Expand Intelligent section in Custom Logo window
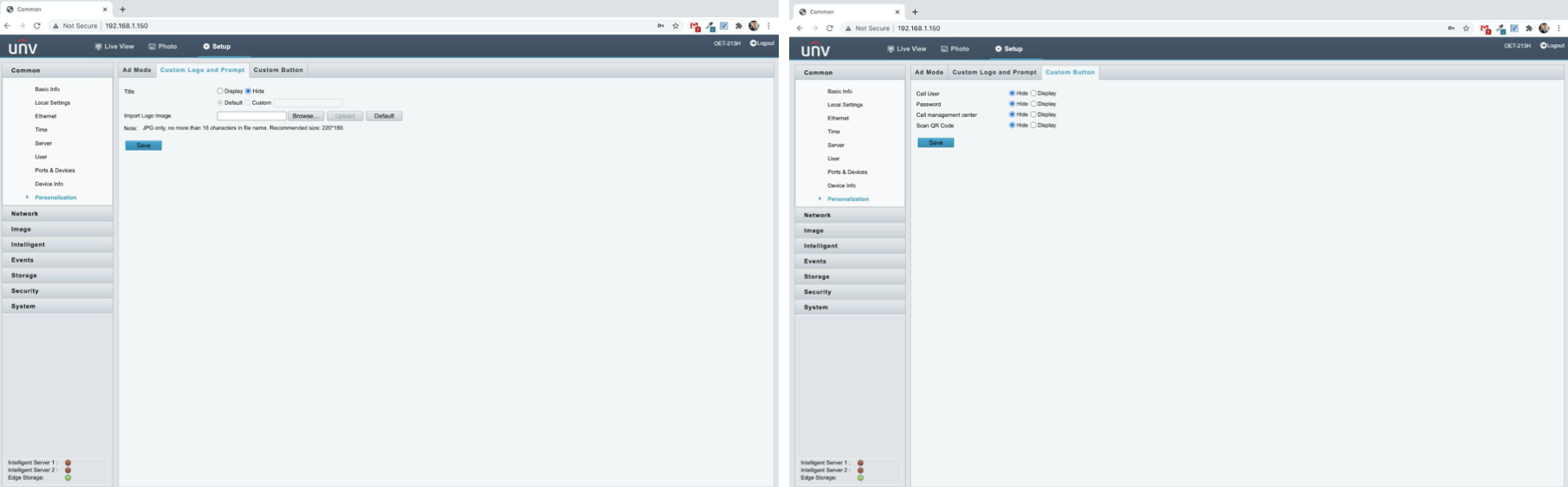Image resolution: width=1568 pixels, height=487 pixels. [57, 244]
